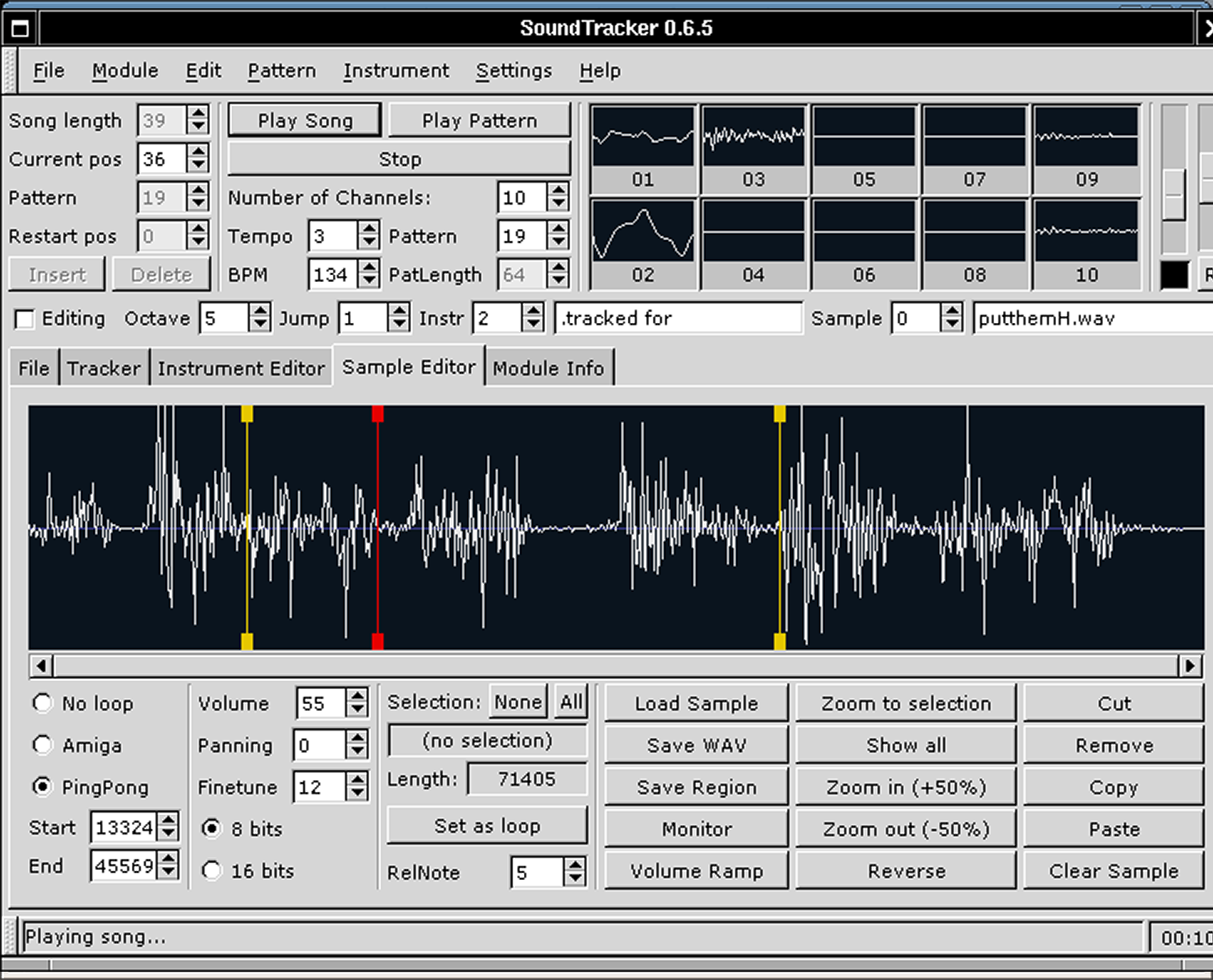Step the Volume spinner arrows

coord(356,703)
